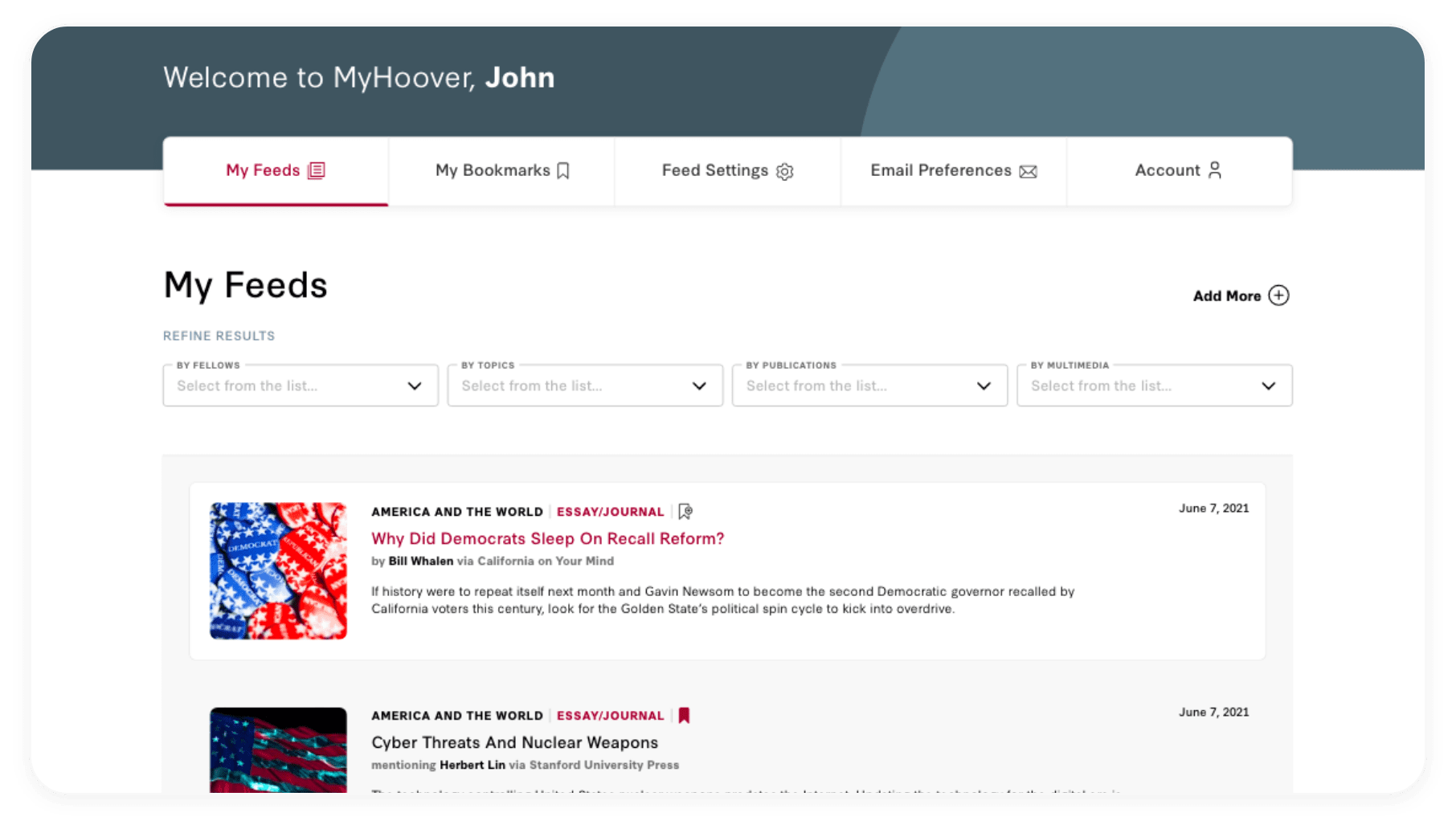Screen dimensions: 1456x829
Task: Click the Add More text button
Action: tap(1226, 296)
